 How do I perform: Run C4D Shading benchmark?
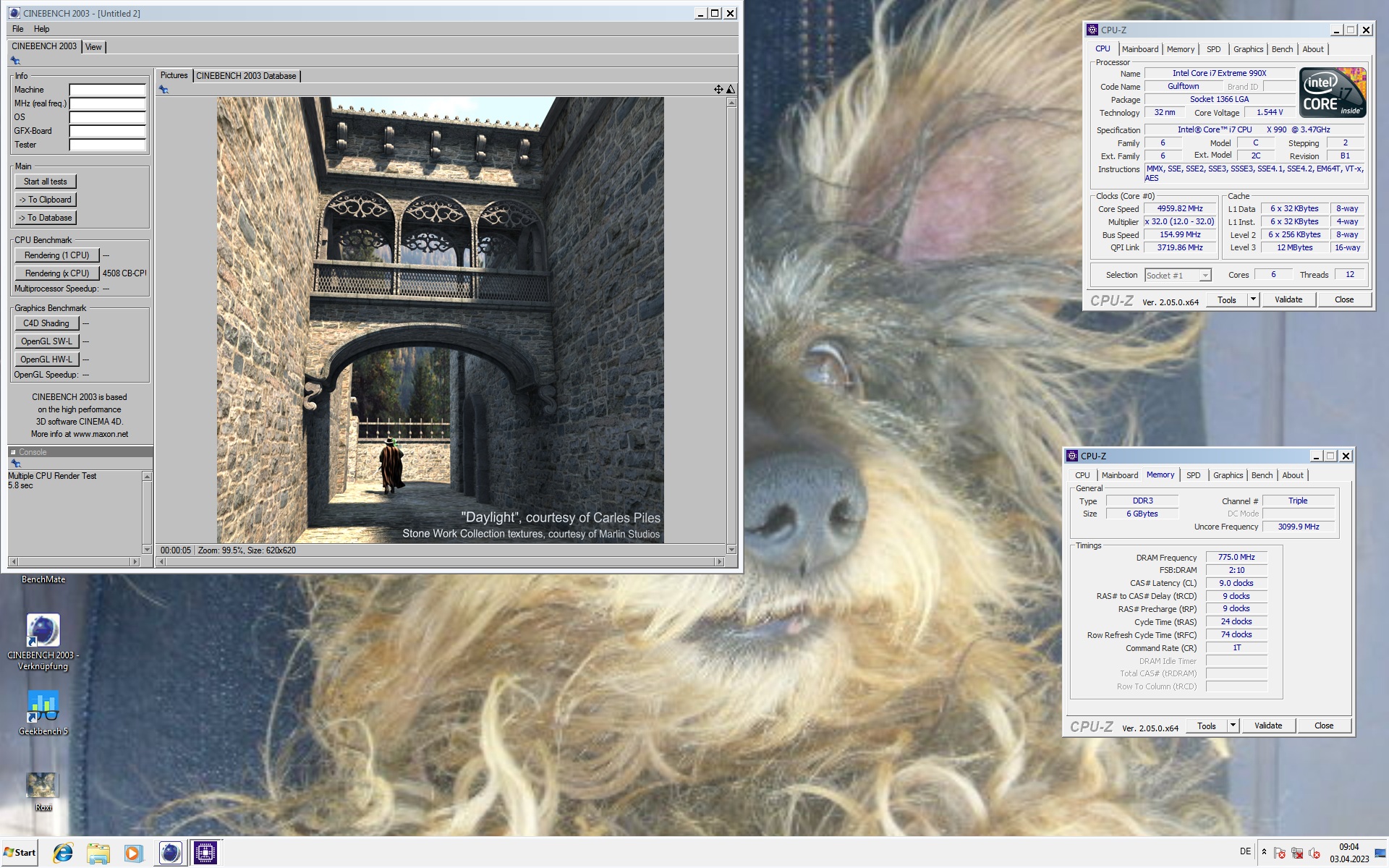tap(46, 323)
